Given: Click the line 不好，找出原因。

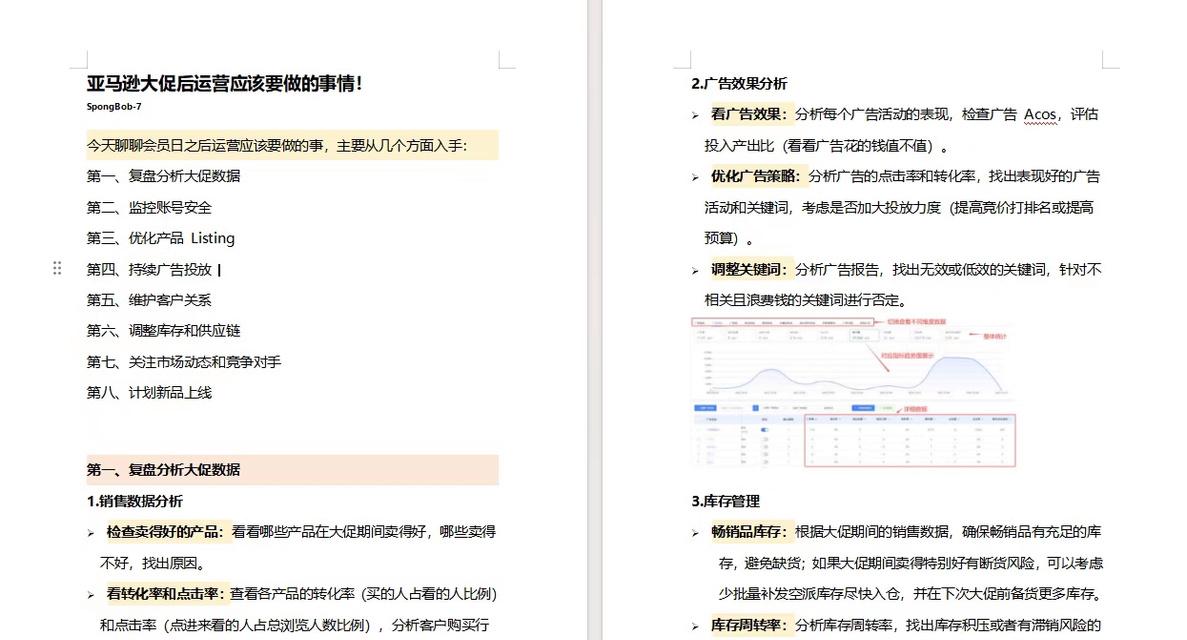Looking at the screenshot, I should coord(152,563).
